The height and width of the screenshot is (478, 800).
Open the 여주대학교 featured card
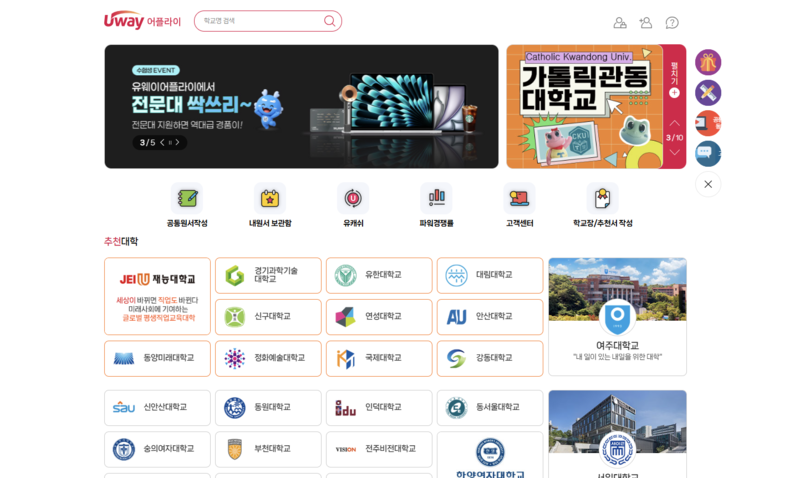click(x=617, y=317)
